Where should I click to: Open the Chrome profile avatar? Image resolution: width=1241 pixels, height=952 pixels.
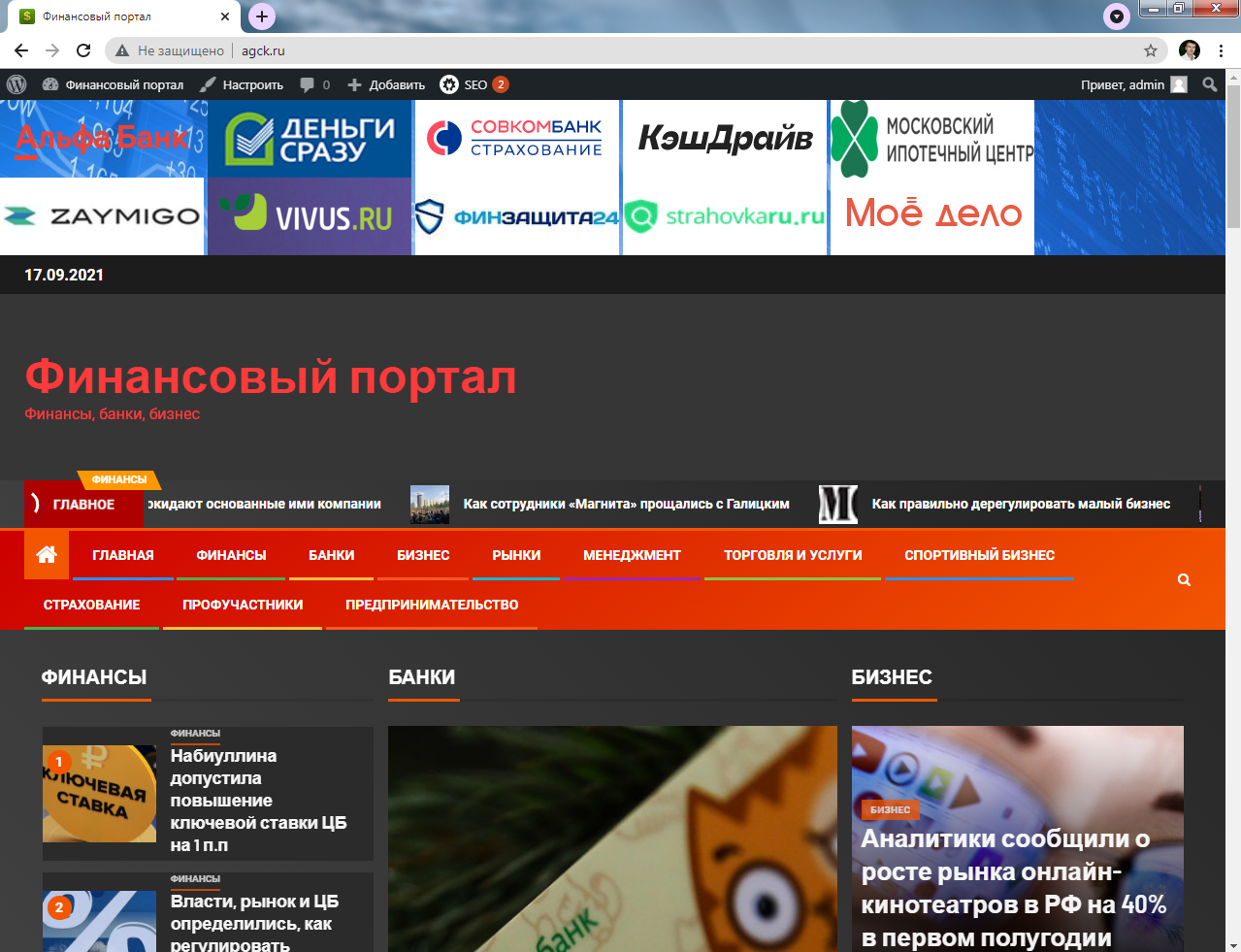point(1190,50)
